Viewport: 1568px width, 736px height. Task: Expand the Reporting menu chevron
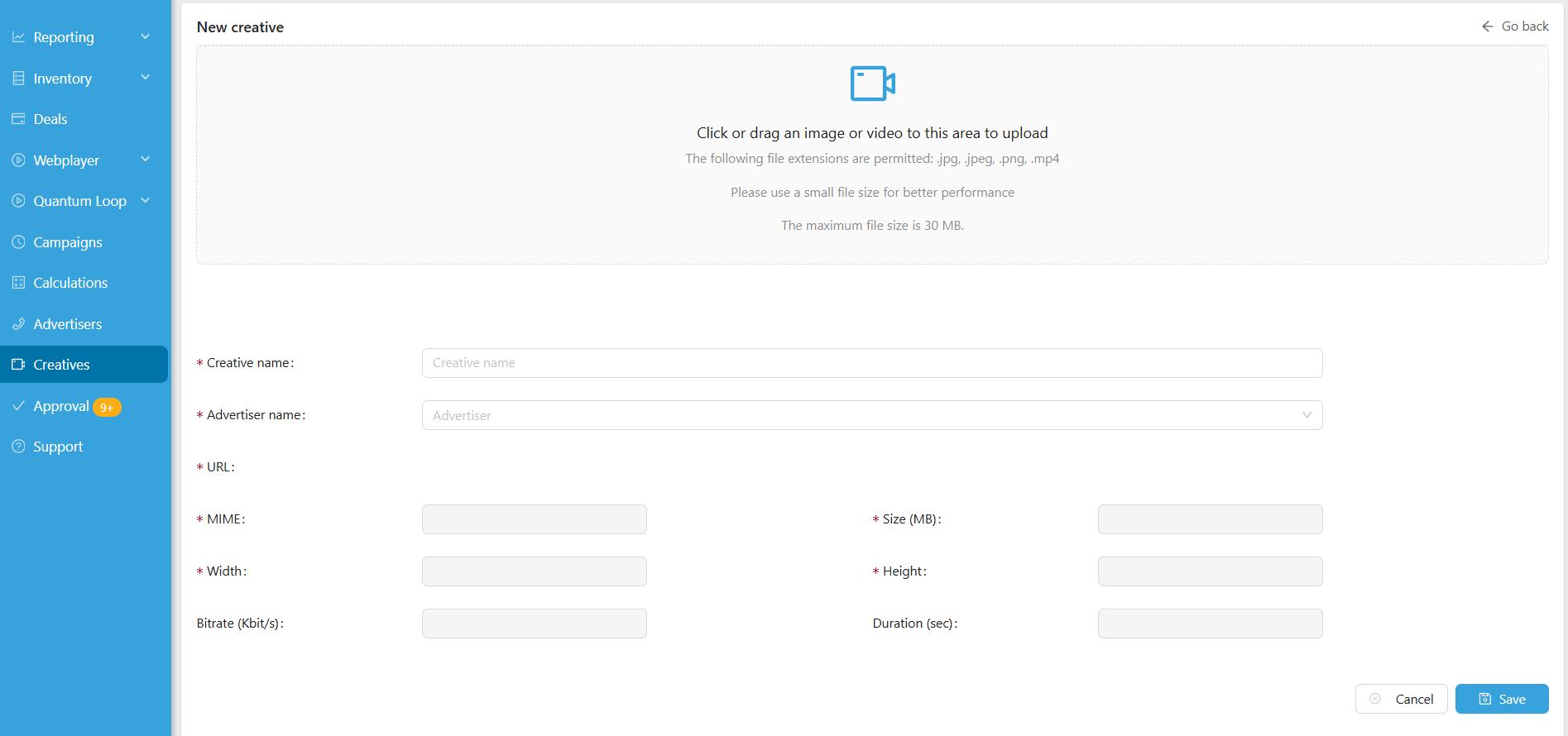pos(146,36)
